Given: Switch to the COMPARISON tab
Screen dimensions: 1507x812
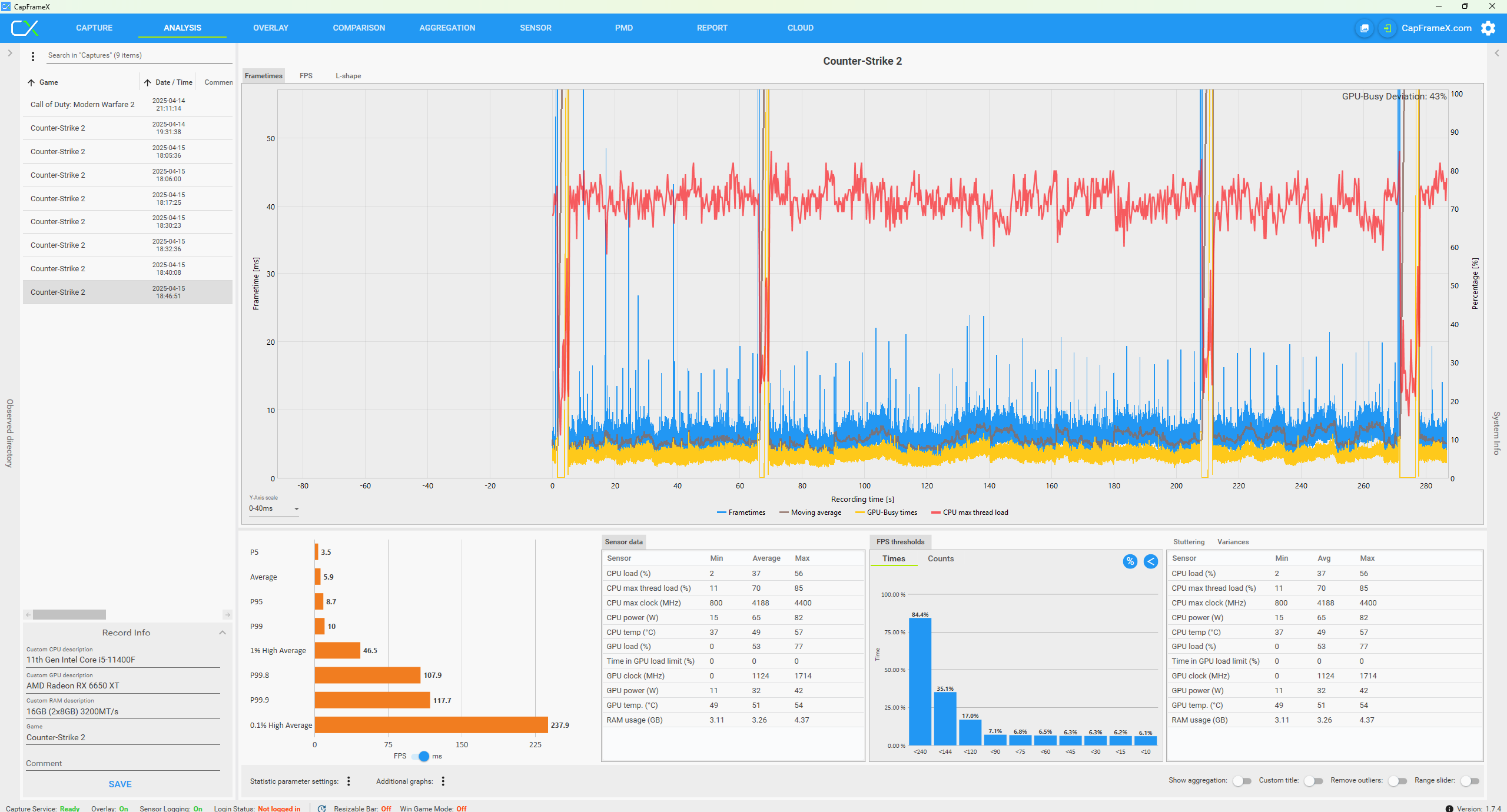Looking at the screenshot, I should tap(359, 28).
